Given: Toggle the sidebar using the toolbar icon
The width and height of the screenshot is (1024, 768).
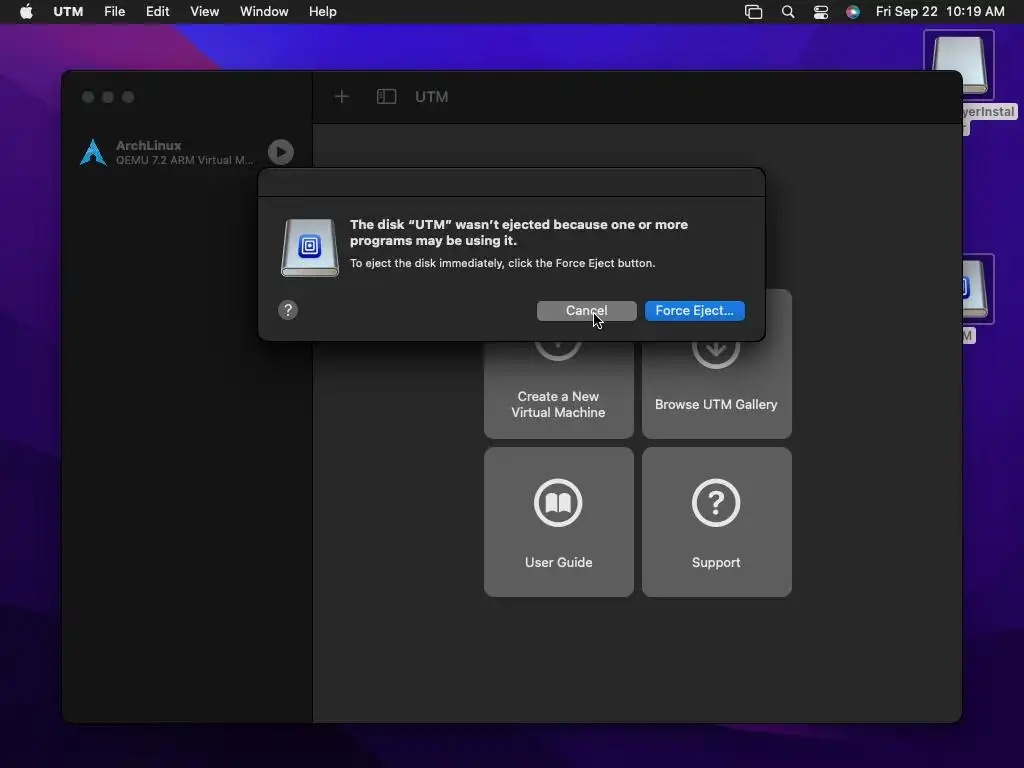Looking at the screenshot, I should coord(387,97).
